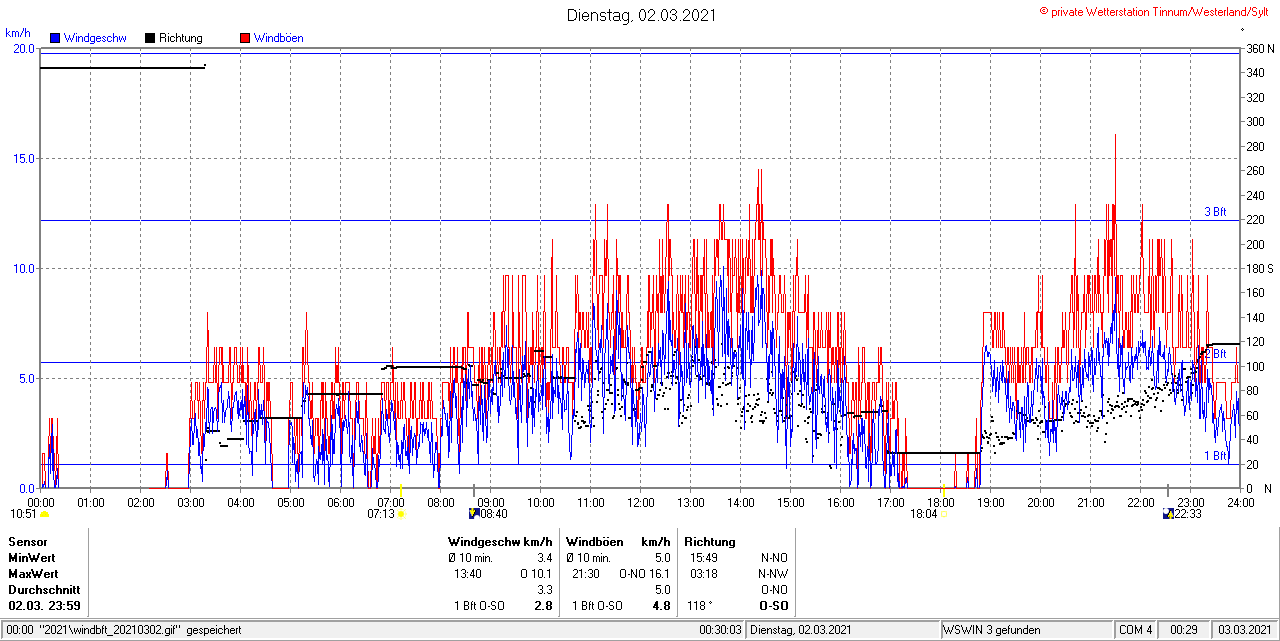Image resolution: width=1280 pixels, height=641 pixels.
Task: Click the Windgeschw km/h column header
Action: click(500, 542)
